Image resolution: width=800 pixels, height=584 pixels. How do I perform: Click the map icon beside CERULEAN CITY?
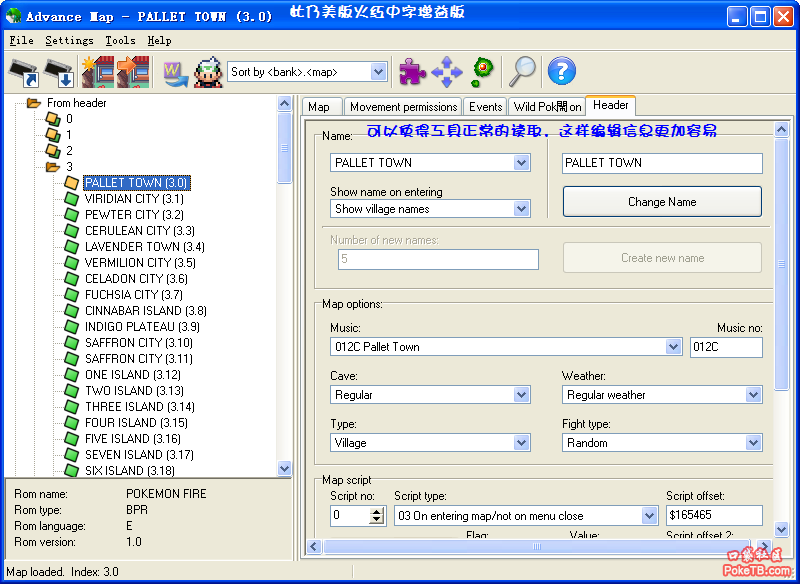[x=71, y=231]
